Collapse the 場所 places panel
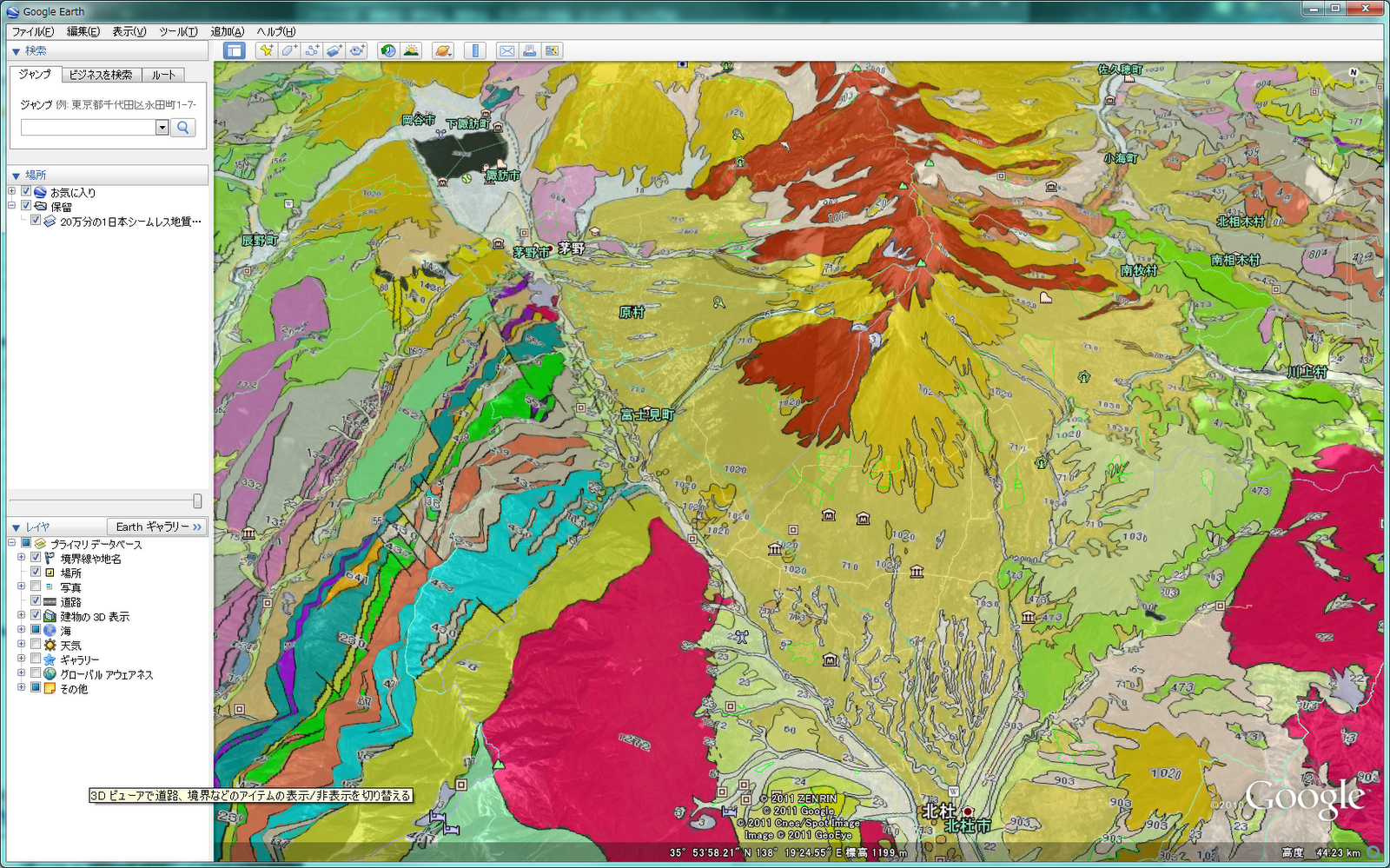Viewport: 1390px width, 868px height. [17, 176]
